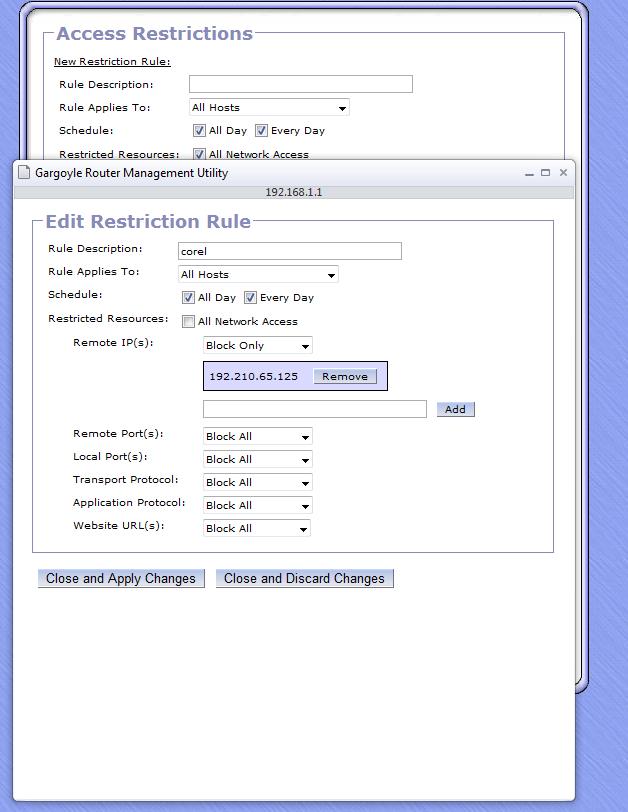628x812 pixels.
Task: Toggle All Day in Edit Restriction Rule
Action: pos(188,298)
